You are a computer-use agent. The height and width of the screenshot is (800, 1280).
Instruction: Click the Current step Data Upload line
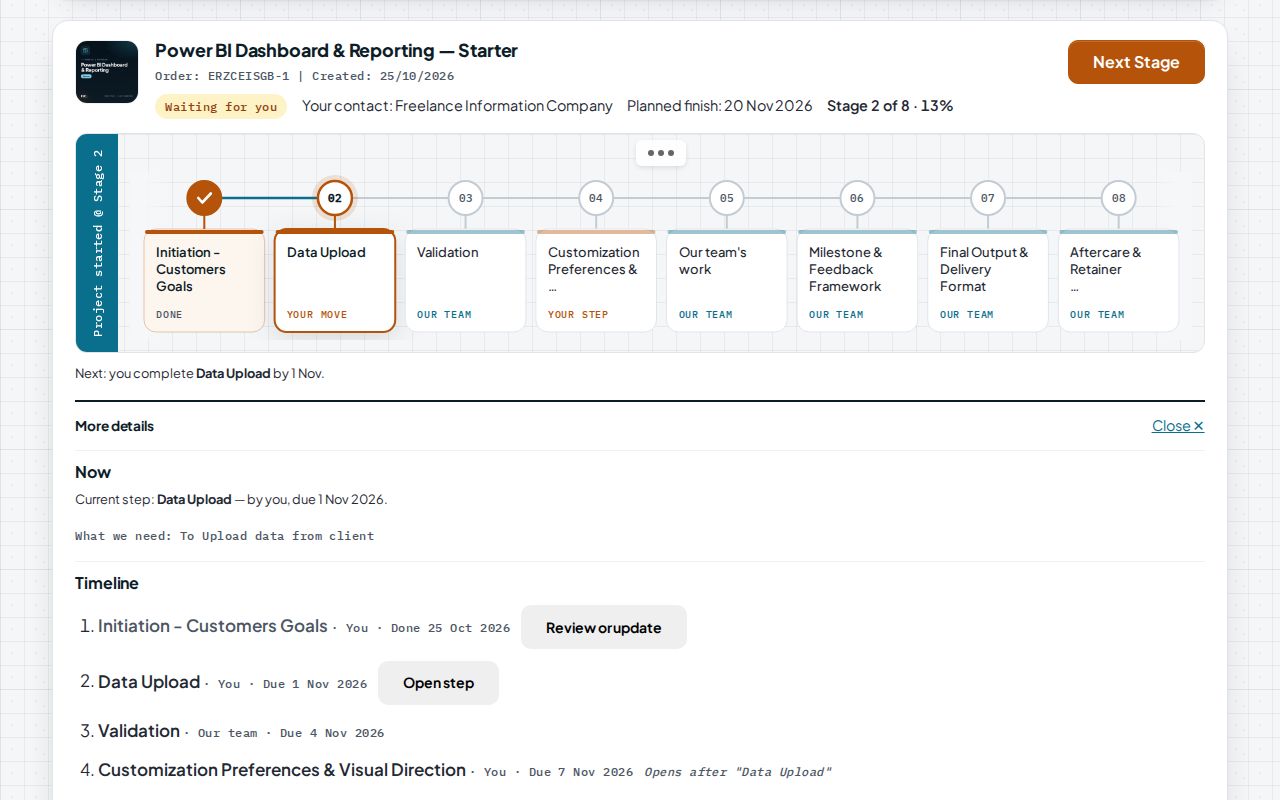coord(231,499)
